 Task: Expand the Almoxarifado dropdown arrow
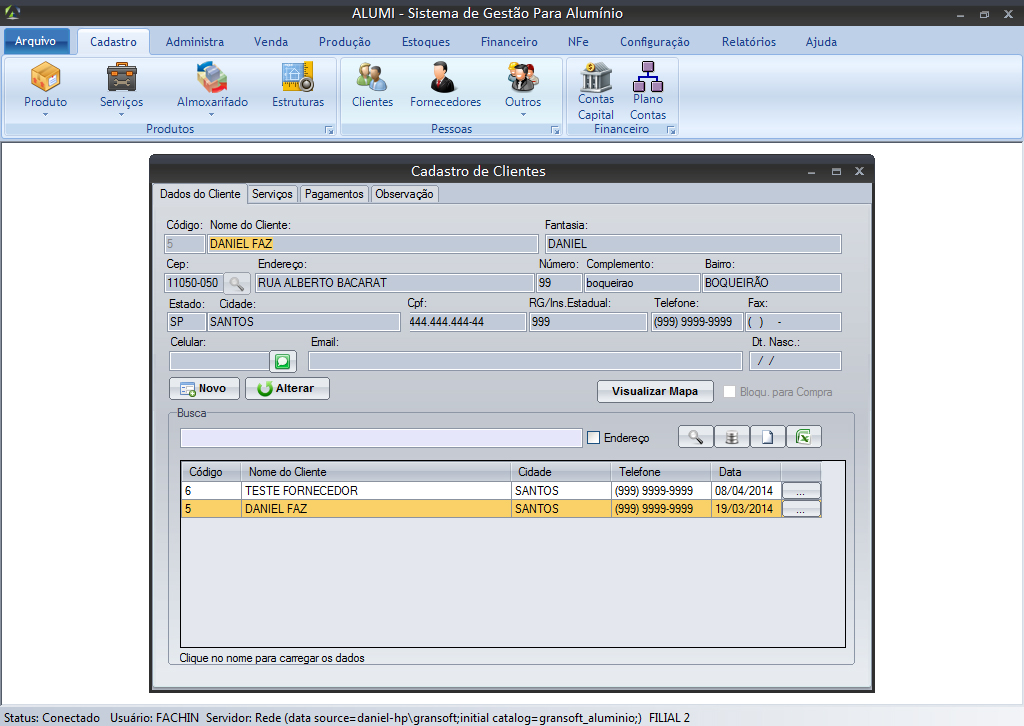pos(212,115)
